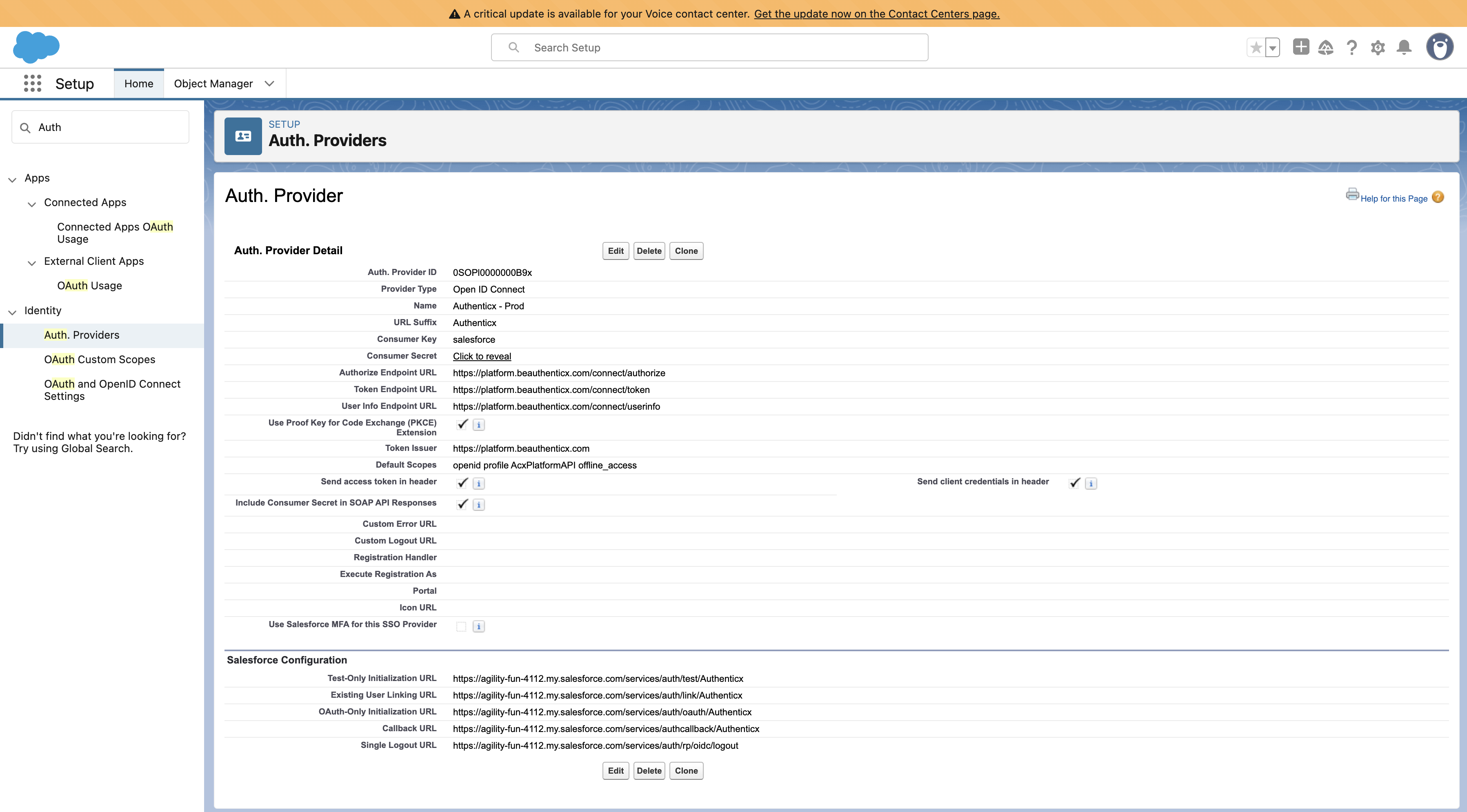Click the SETUP breadcrumb label

pos(284,124)
